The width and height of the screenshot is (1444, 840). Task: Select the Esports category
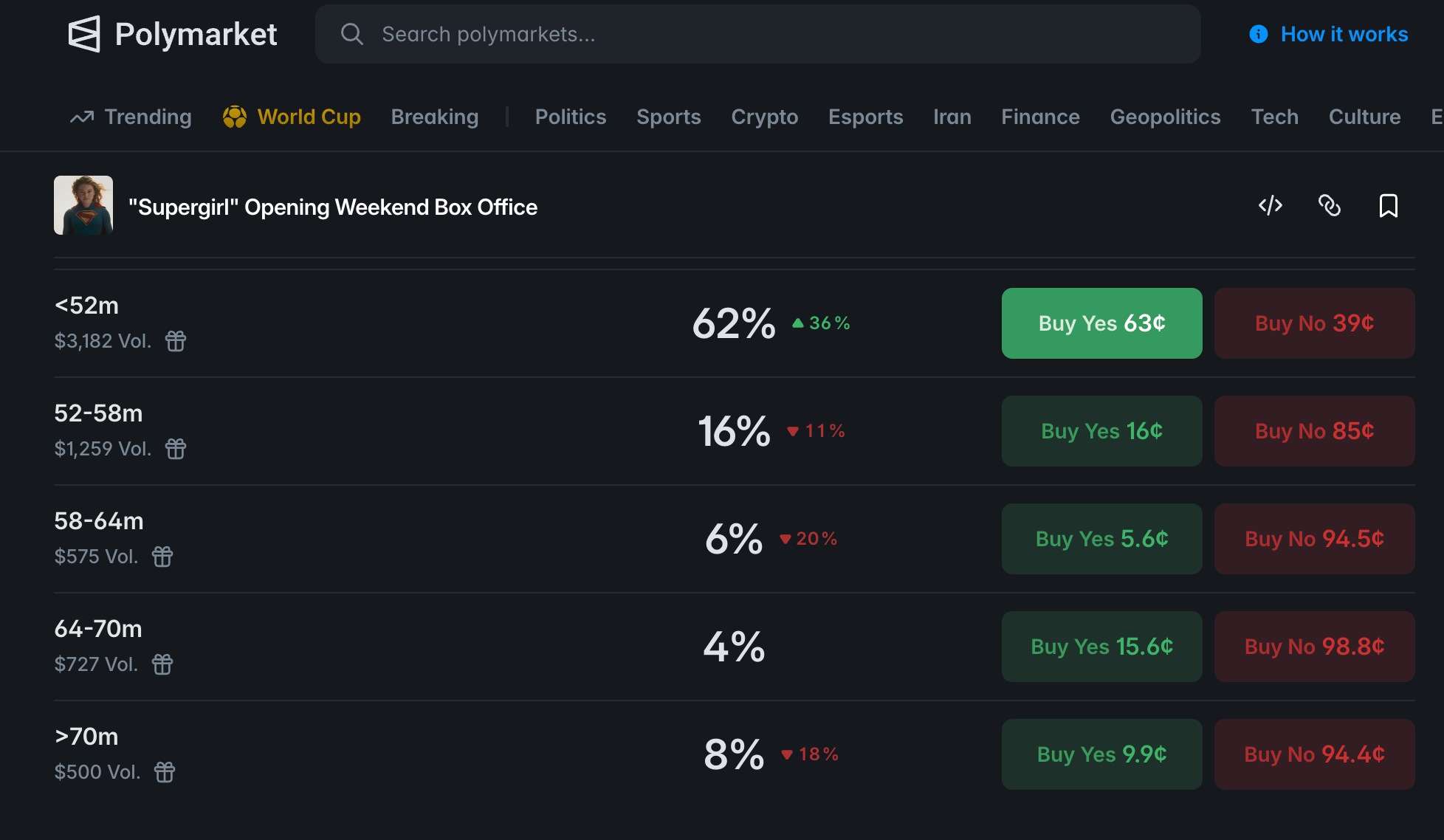pyautogui.click(x=866, y=117)
